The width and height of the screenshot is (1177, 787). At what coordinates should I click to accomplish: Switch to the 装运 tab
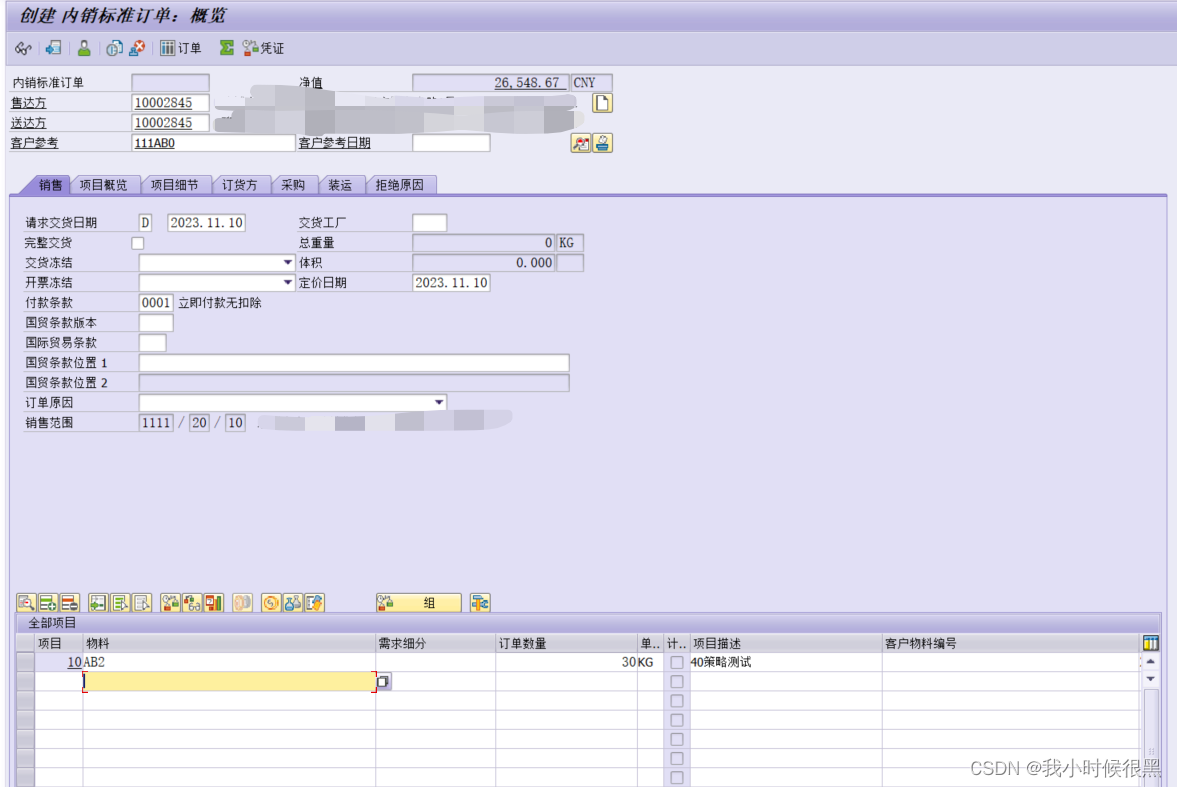click(341, 184)
